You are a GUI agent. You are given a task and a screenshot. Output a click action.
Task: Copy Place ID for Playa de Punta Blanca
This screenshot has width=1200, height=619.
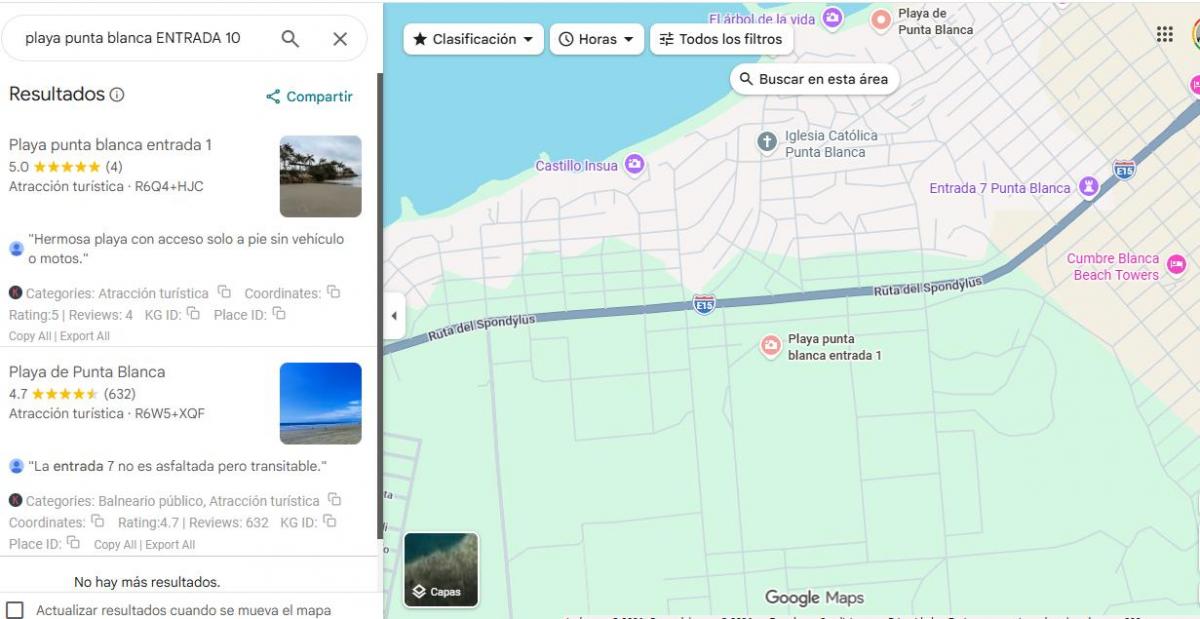[73, 542]
